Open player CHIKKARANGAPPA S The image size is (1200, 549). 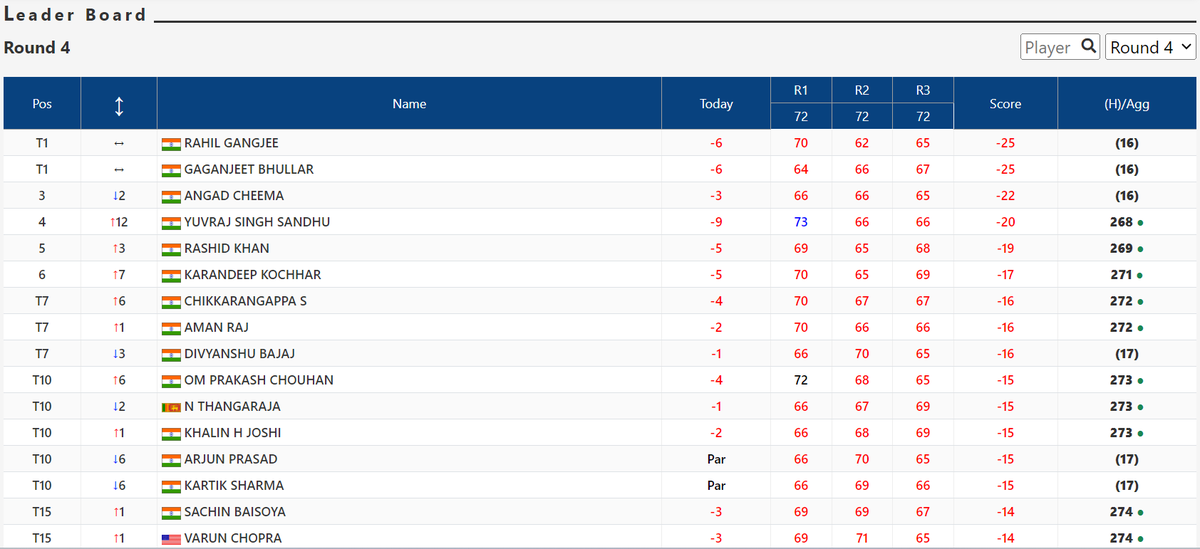tap(246, 301)
